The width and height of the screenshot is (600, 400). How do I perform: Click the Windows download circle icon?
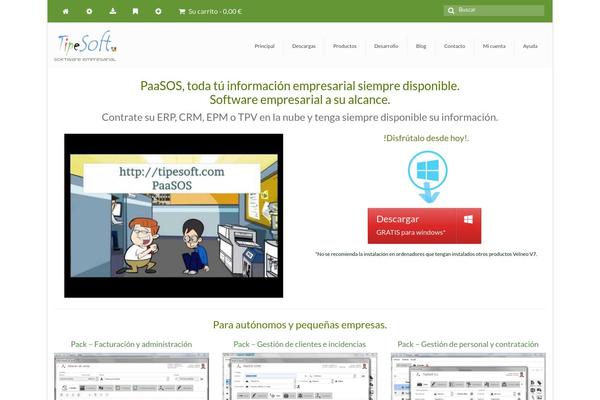427,176
